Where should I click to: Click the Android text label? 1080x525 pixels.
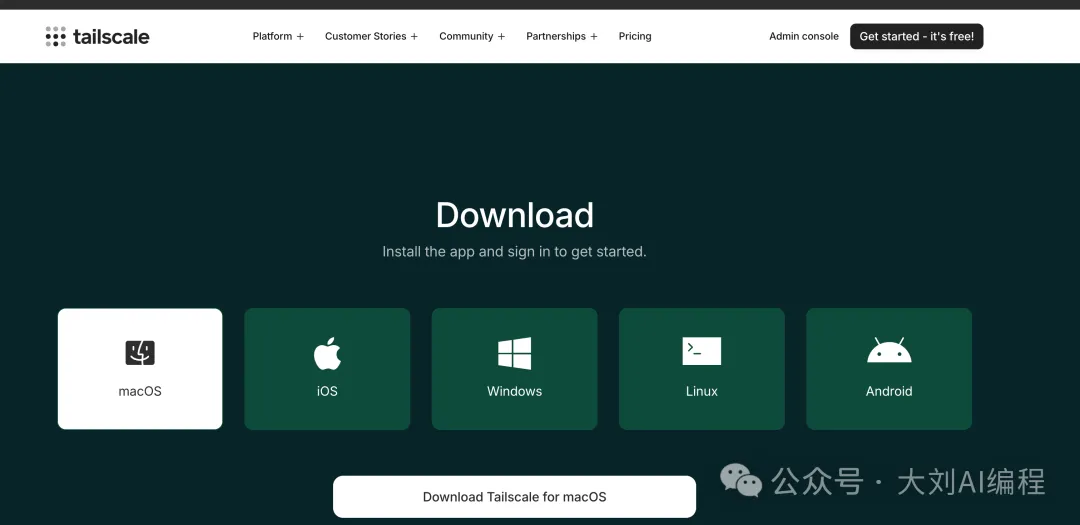(888, 391)
